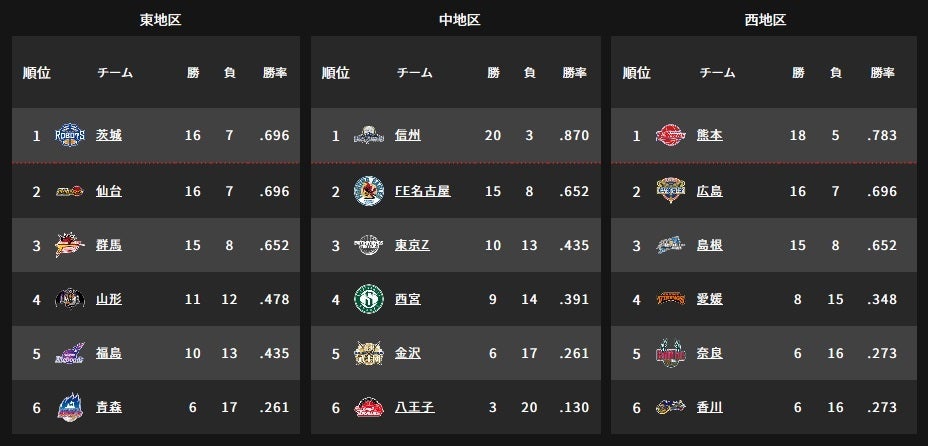Screen dimensions: 928x446
Task: Open the 茨城 team link
Action: pos(109,135)
